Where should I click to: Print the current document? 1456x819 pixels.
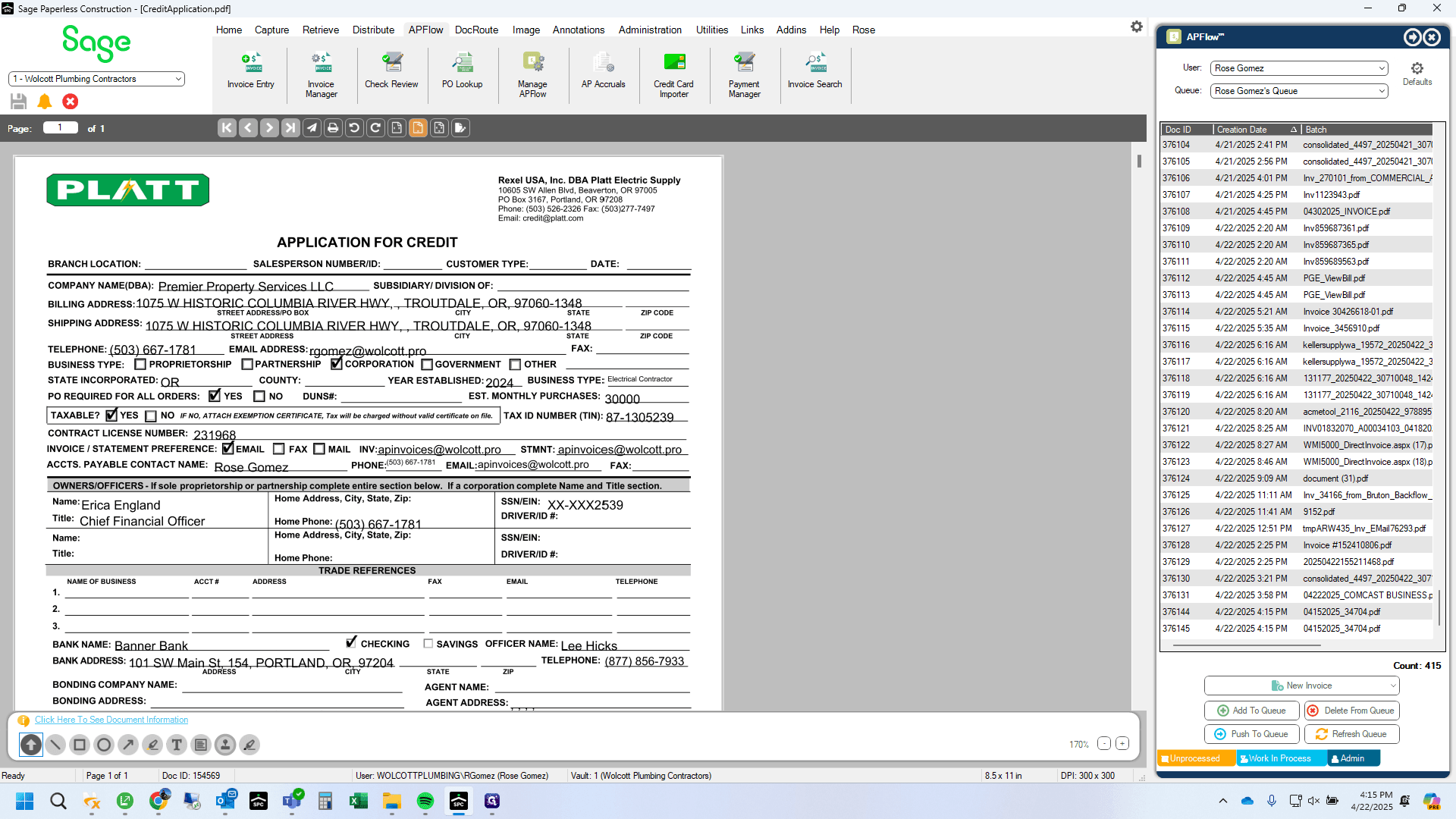tap(333, 128)
